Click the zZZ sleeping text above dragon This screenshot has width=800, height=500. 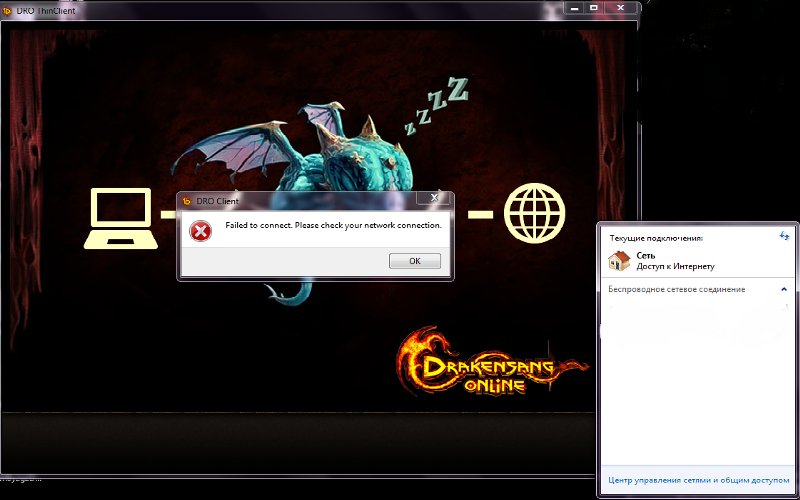[437, 105]
